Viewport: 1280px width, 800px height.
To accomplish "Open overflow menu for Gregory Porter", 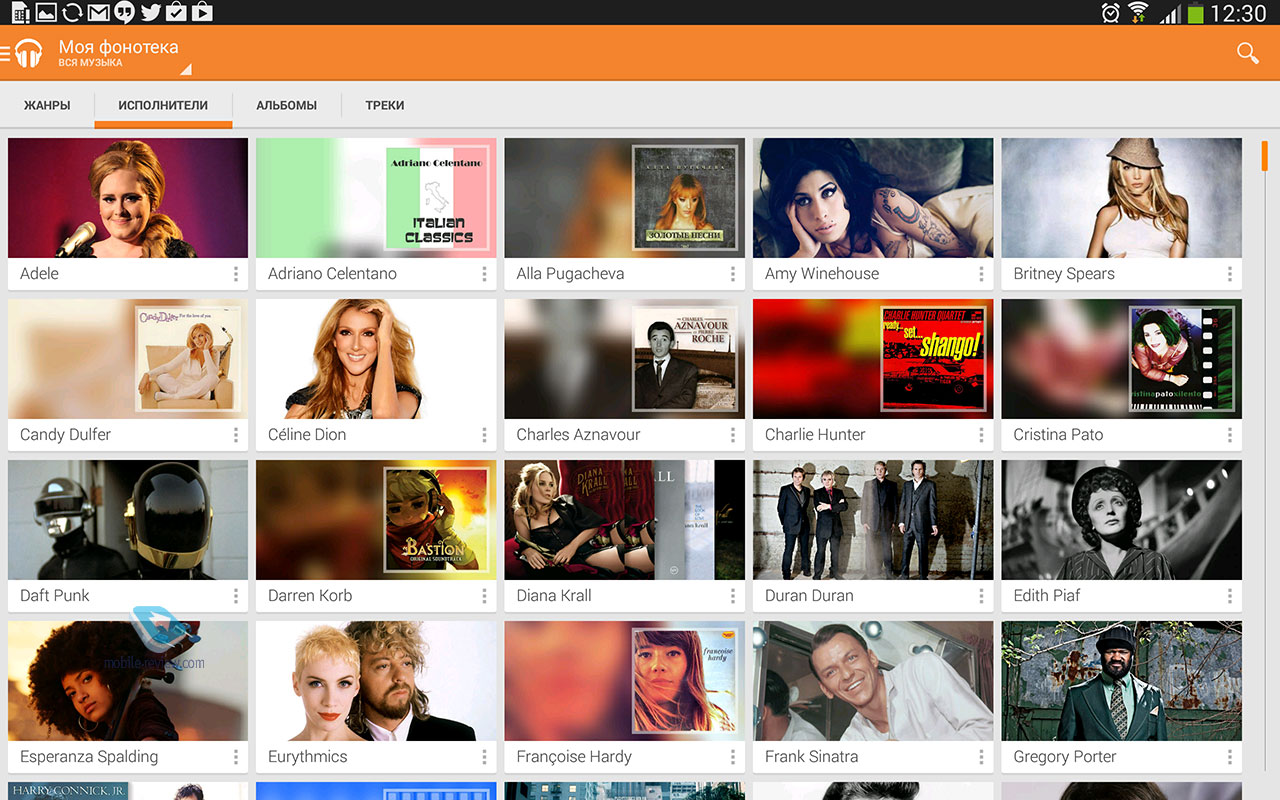I will (x=1230, y=757).
